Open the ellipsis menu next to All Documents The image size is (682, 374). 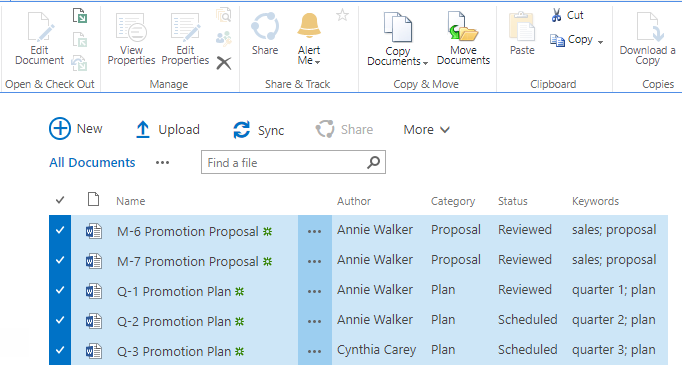tap(163, 163)
